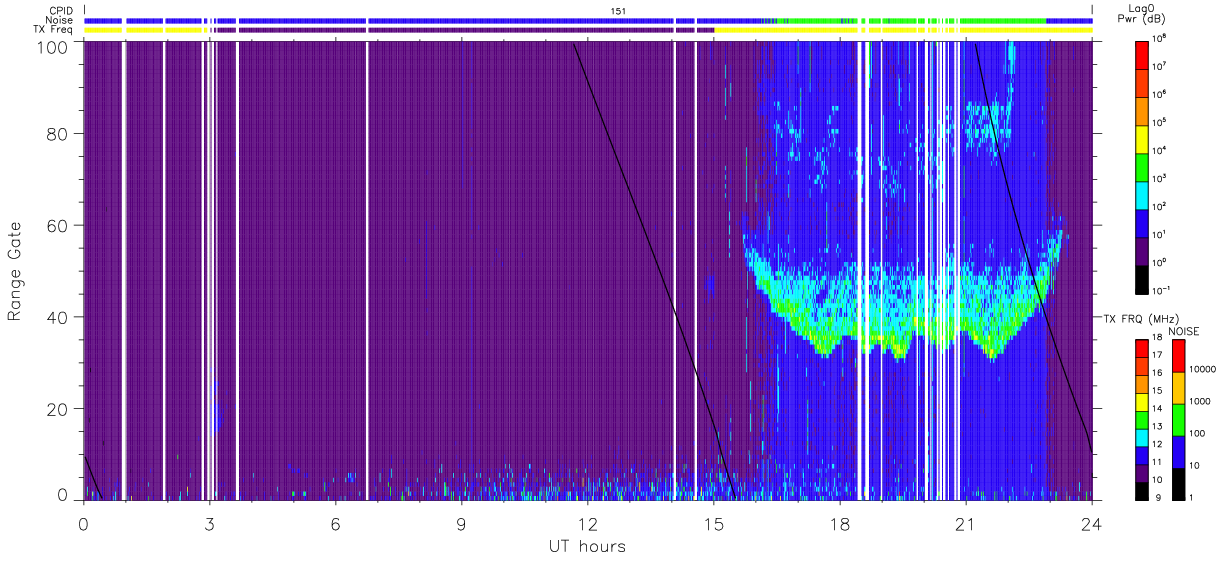Click the x-axis tick label '6'
This screenshot has width=1228, height=567.
(336, 522)
